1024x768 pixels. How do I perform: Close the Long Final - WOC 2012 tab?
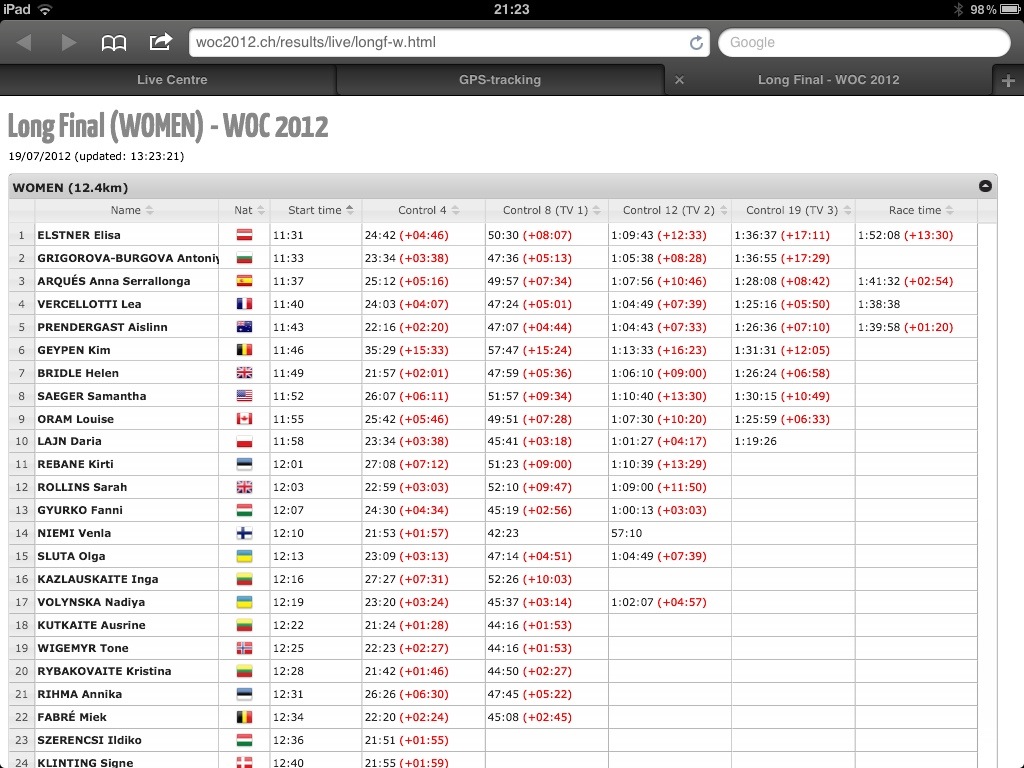tap(680, 80)
